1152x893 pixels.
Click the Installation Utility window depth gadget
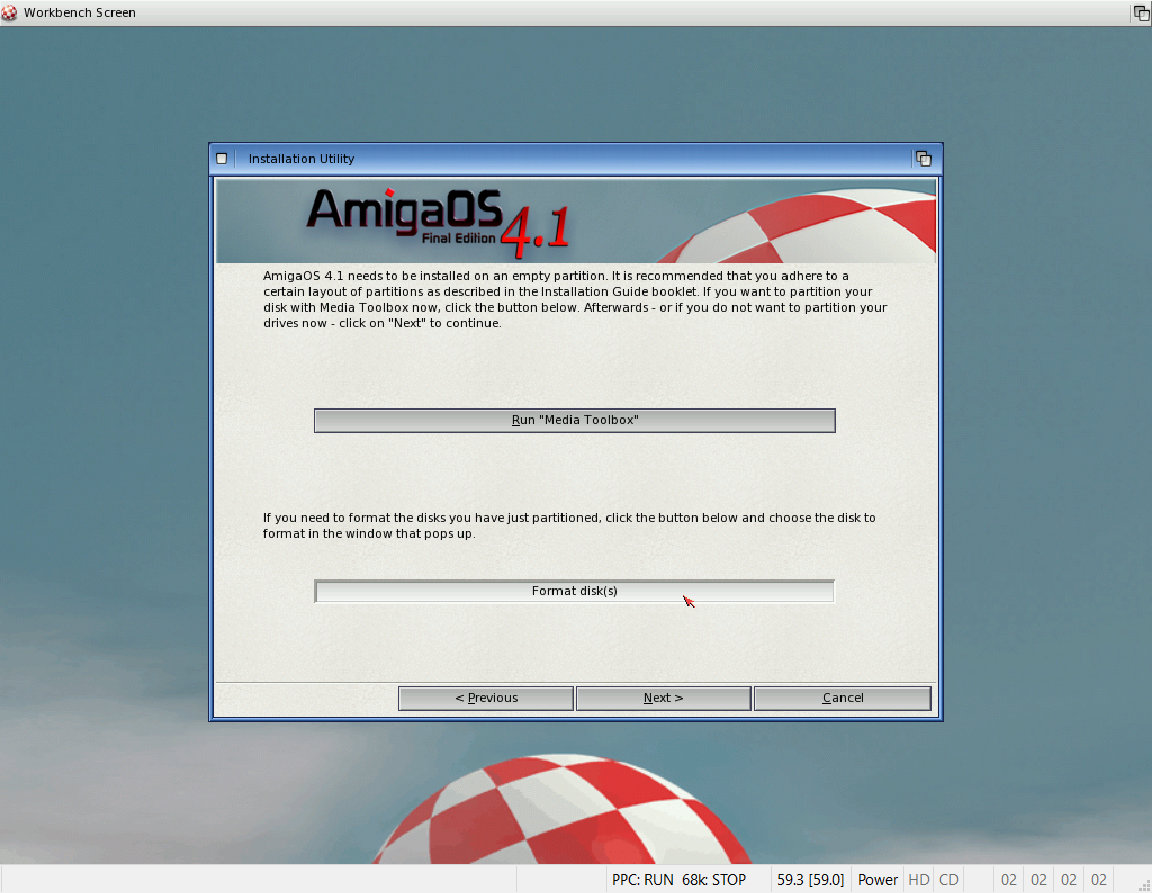[924, 159]
